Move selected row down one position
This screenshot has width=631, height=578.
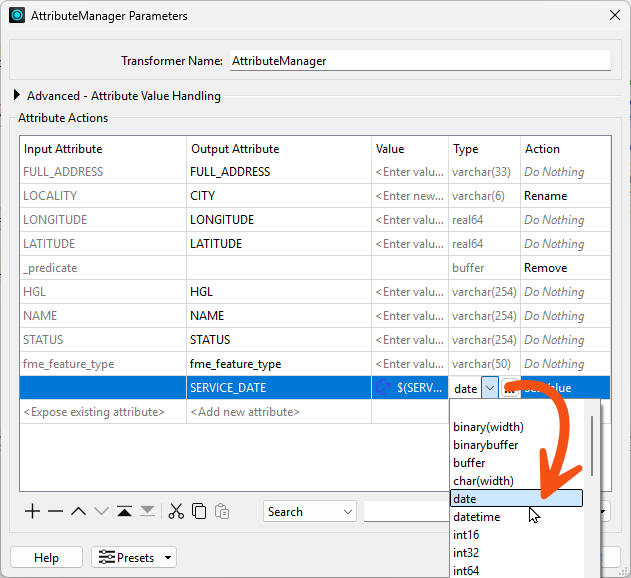[101, 512]
